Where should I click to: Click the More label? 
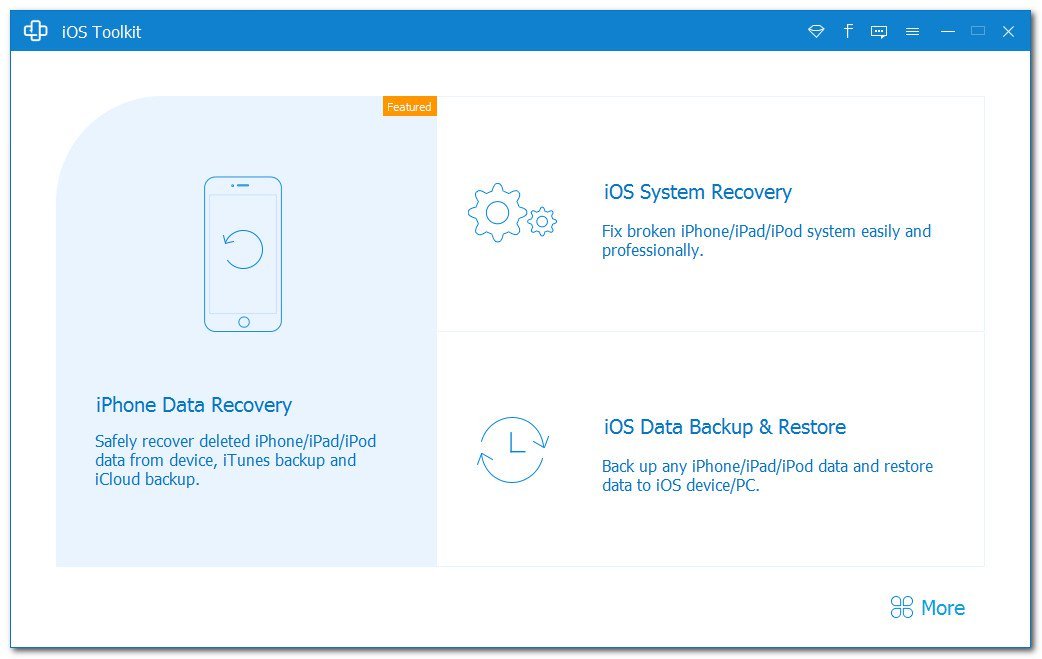(943, 608)
